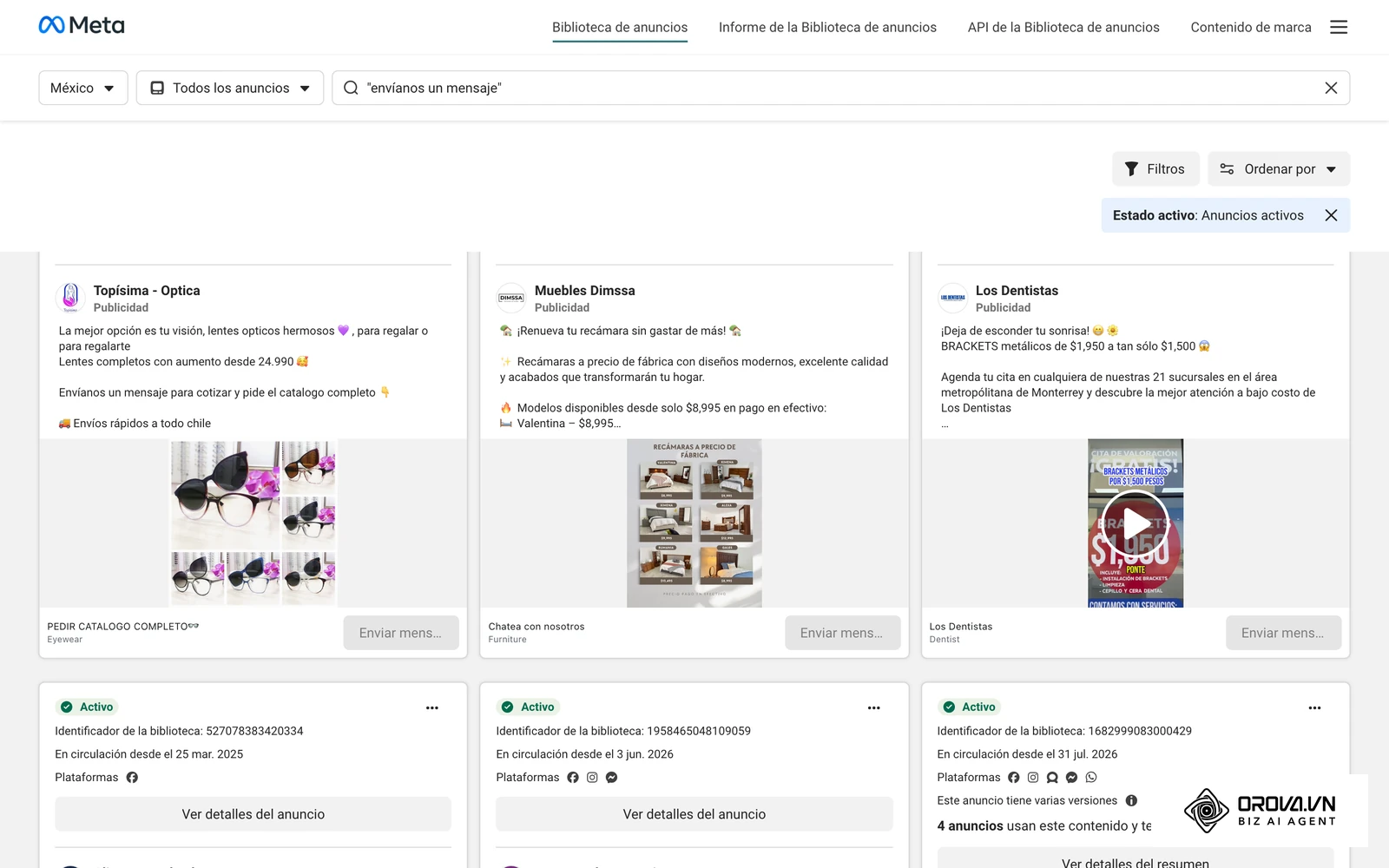Open options menu for ad 1682999083000429

pyautogui.click(x=1314, y=707)
